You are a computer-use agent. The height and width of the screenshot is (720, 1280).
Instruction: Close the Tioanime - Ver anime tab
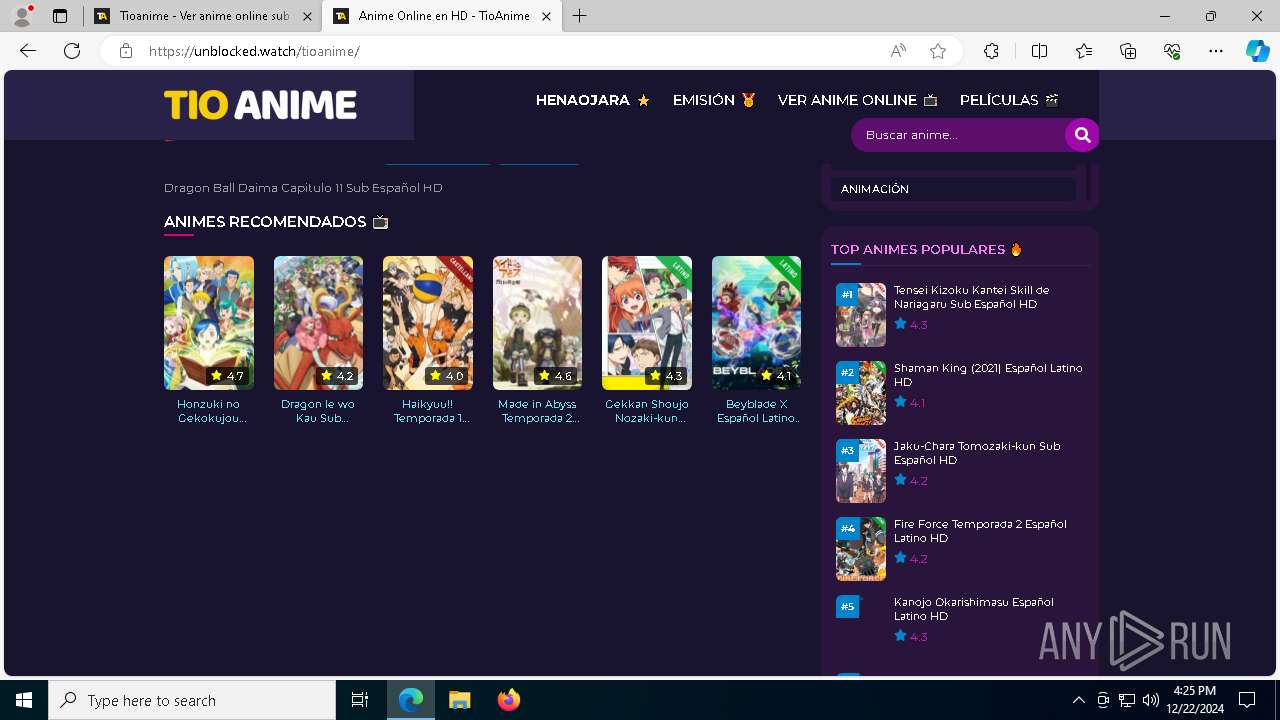(306, 16)
